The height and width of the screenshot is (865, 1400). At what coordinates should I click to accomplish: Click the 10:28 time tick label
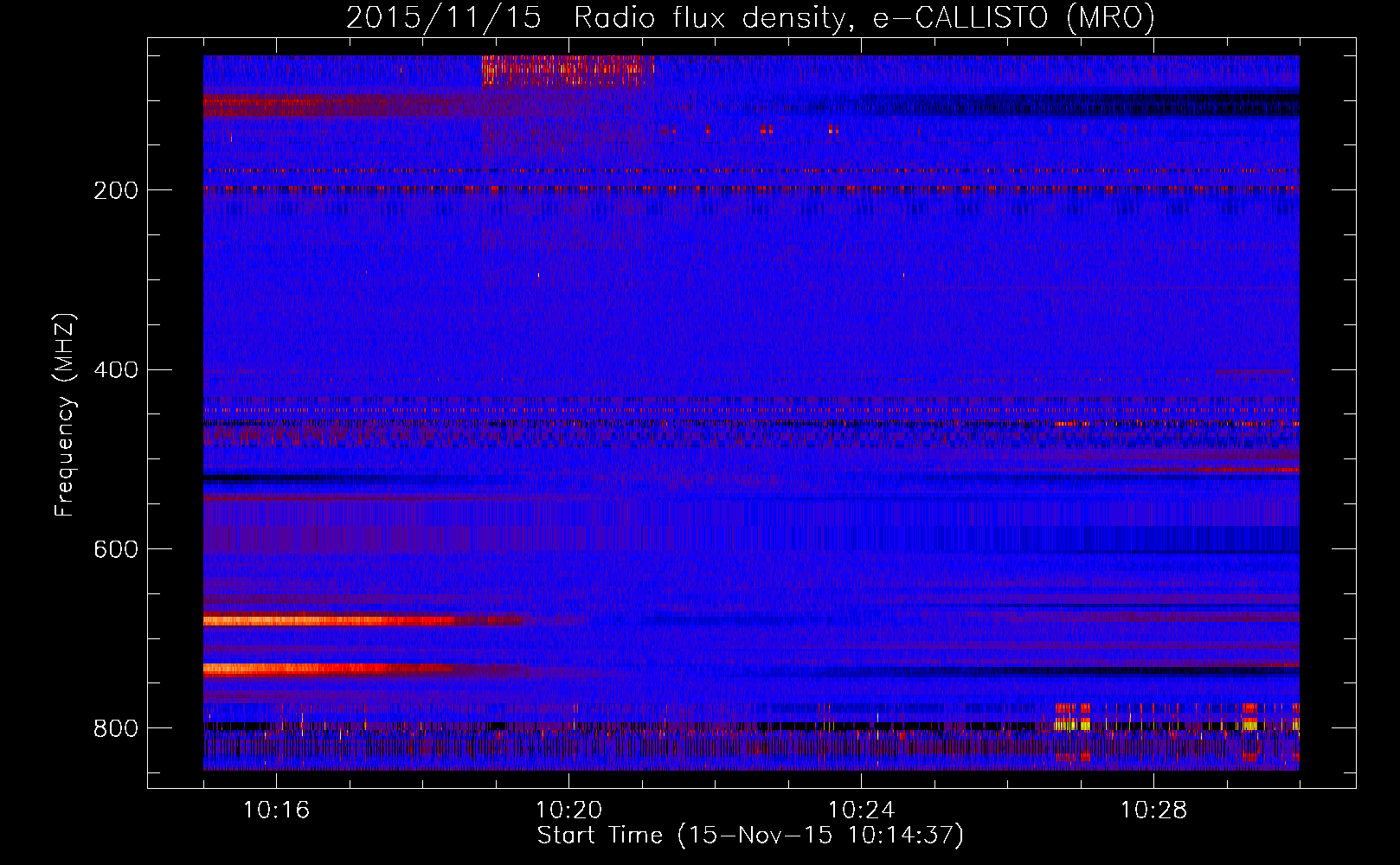click(1153, 810)
